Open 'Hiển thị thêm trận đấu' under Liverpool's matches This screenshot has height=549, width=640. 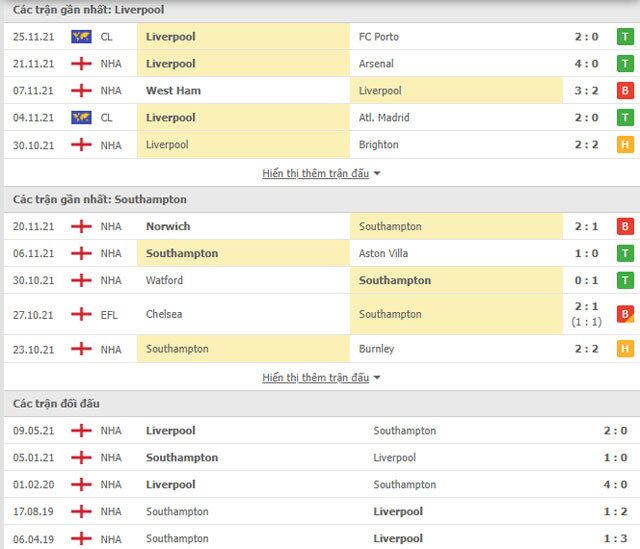coord(315,173)
